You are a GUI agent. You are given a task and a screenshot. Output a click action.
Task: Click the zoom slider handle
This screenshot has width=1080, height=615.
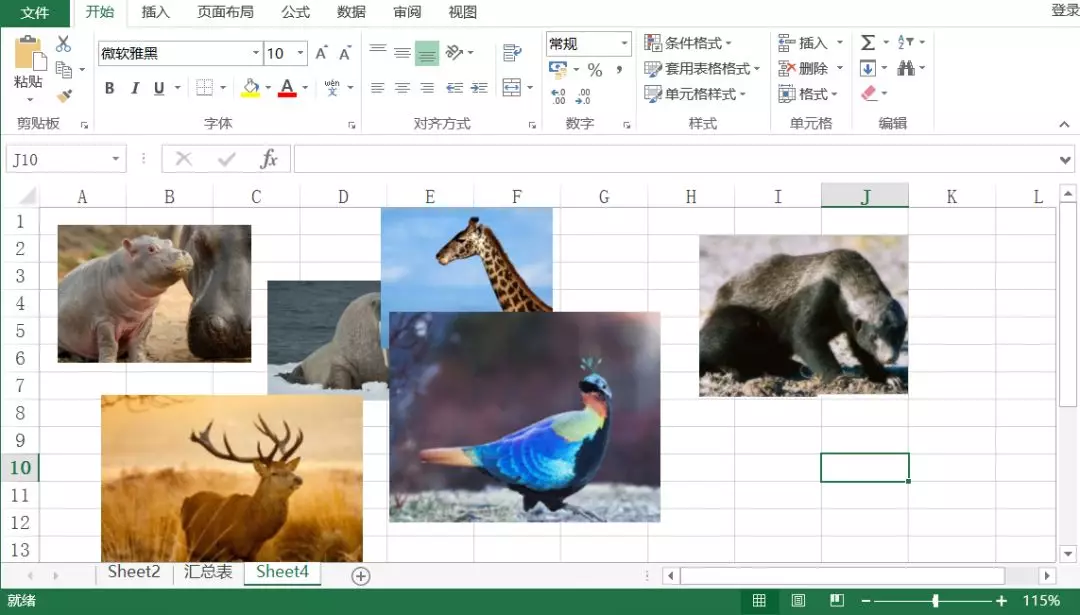click(x=935, y=601)
